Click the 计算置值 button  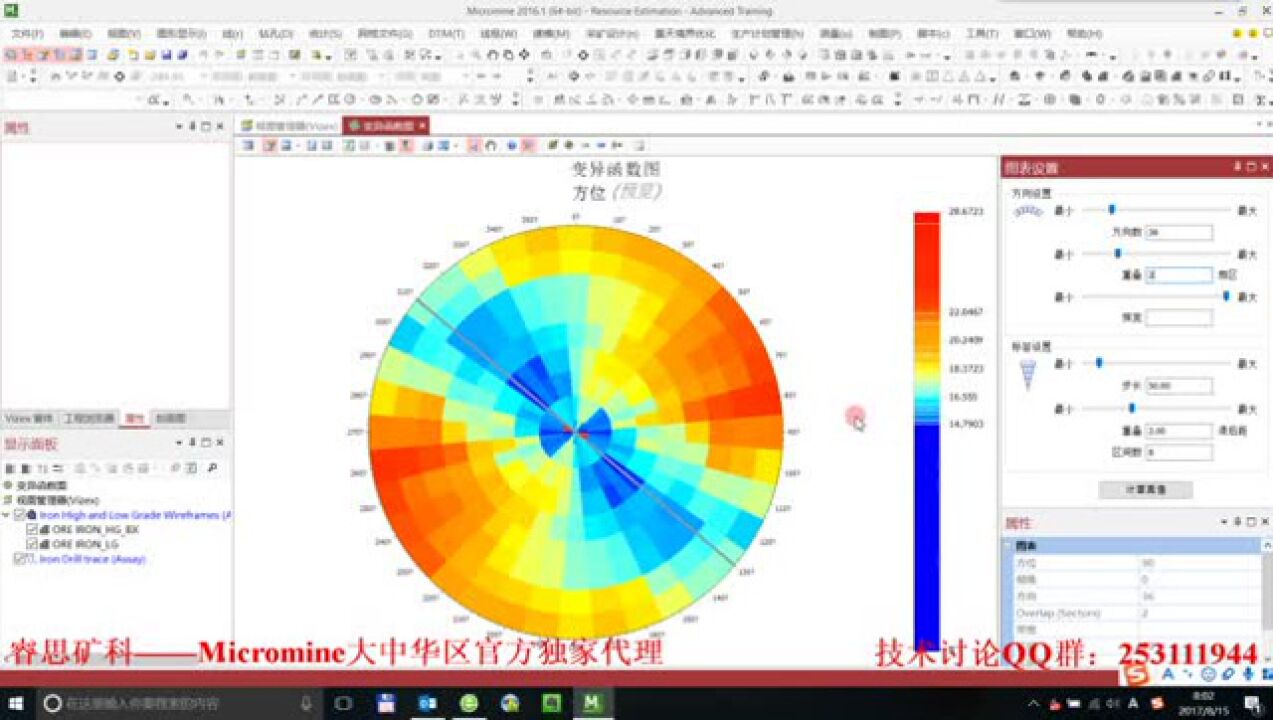click(x=1145, y=490)
